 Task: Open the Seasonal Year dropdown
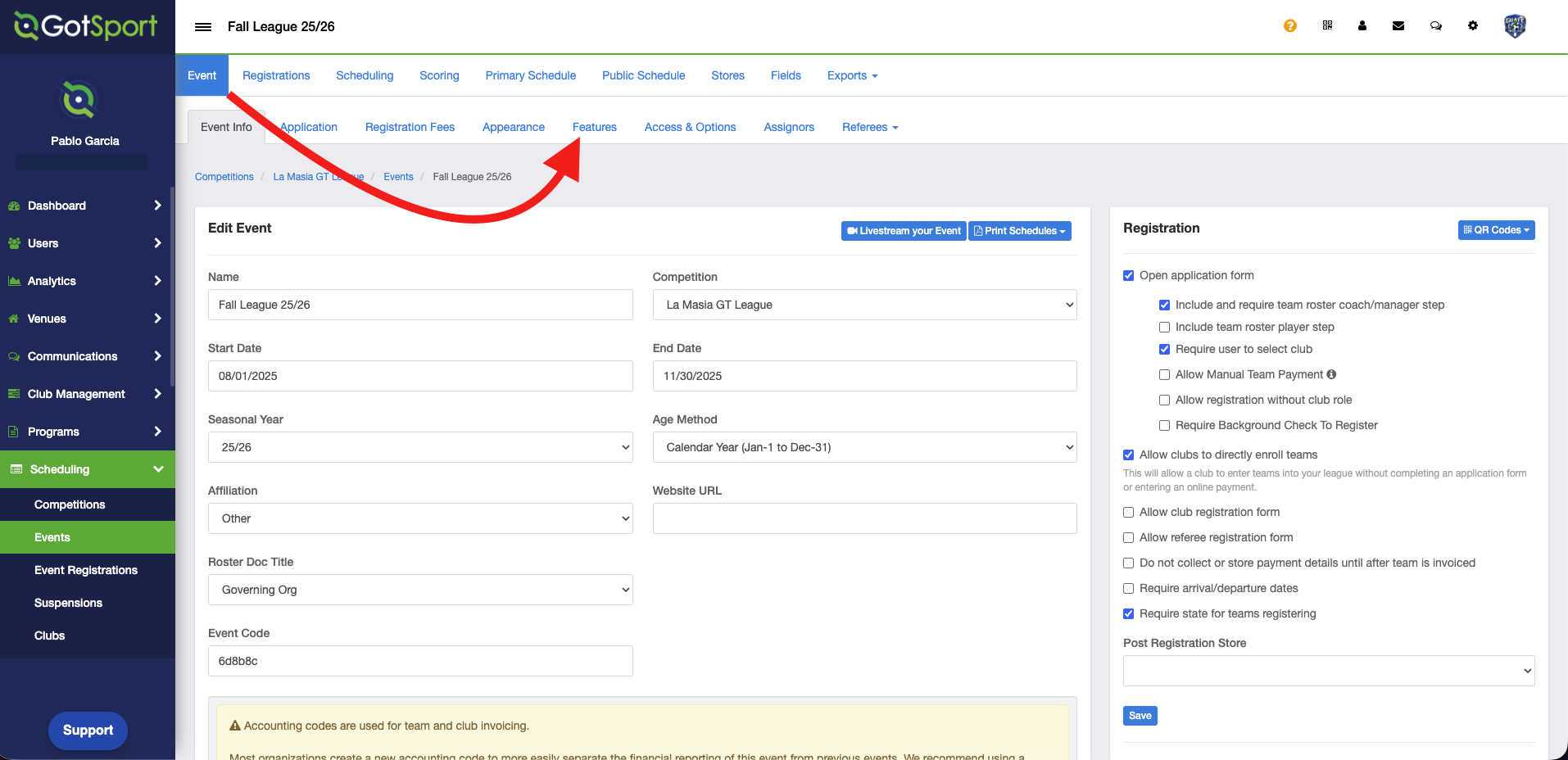pyautogui.click(x=419, y=447)
